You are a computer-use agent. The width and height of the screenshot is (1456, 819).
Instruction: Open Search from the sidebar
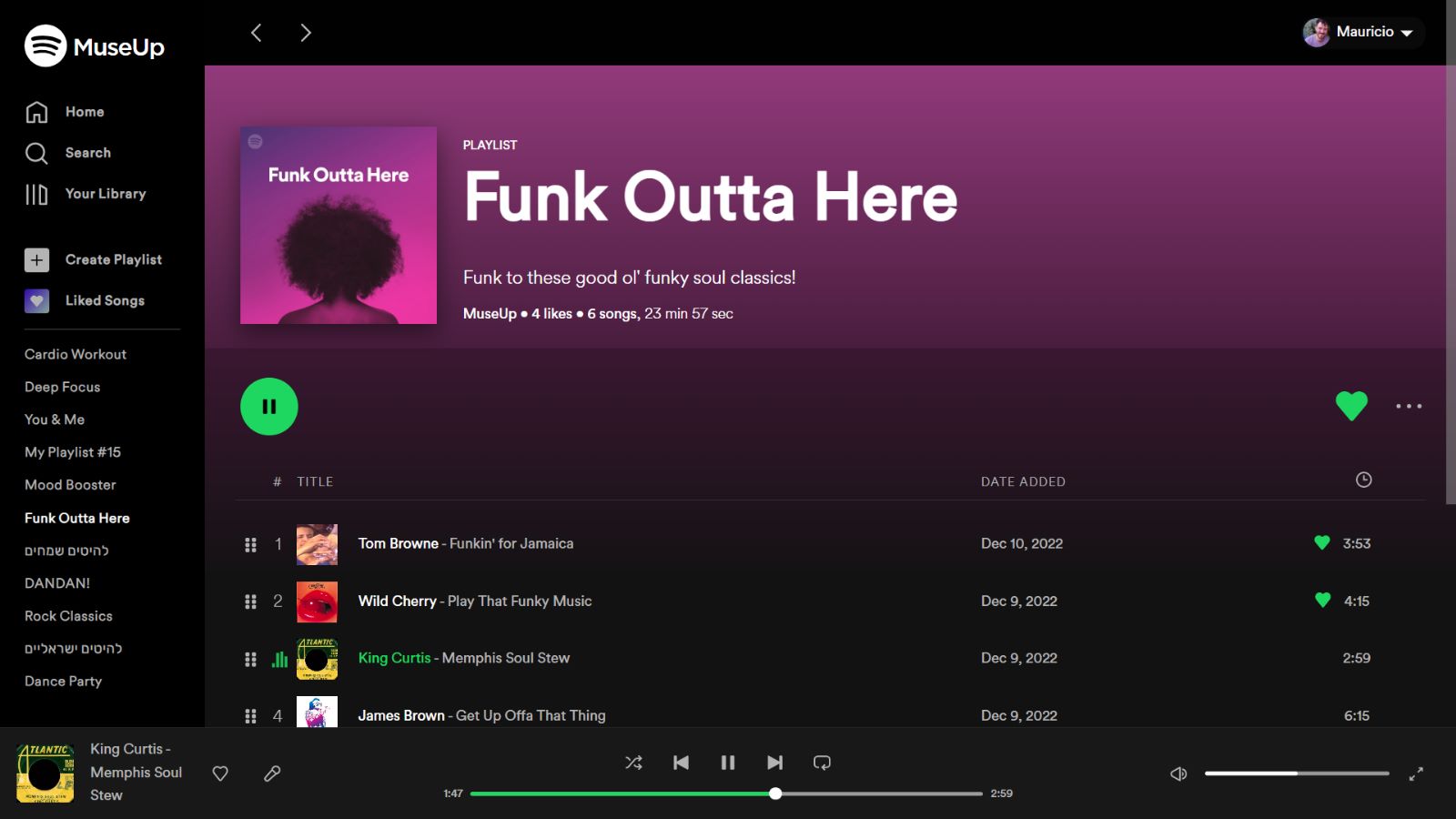click(x=68, y=153)
